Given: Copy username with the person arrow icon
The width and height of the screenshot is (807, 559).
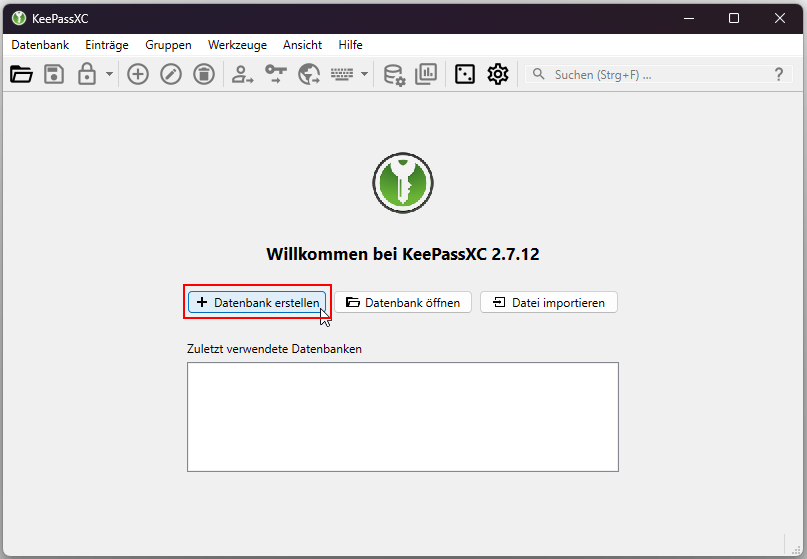Looking at the screenshot, I should [x=242, y=75].
